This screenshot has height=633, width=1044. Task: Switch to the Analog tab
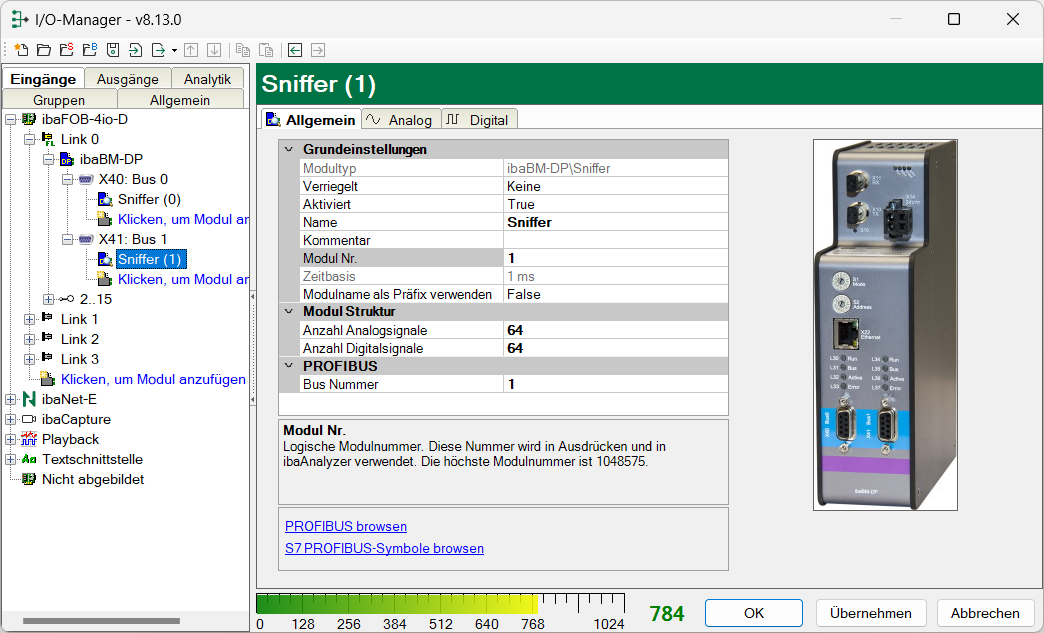pyautogui.click(x=401, y=119)
